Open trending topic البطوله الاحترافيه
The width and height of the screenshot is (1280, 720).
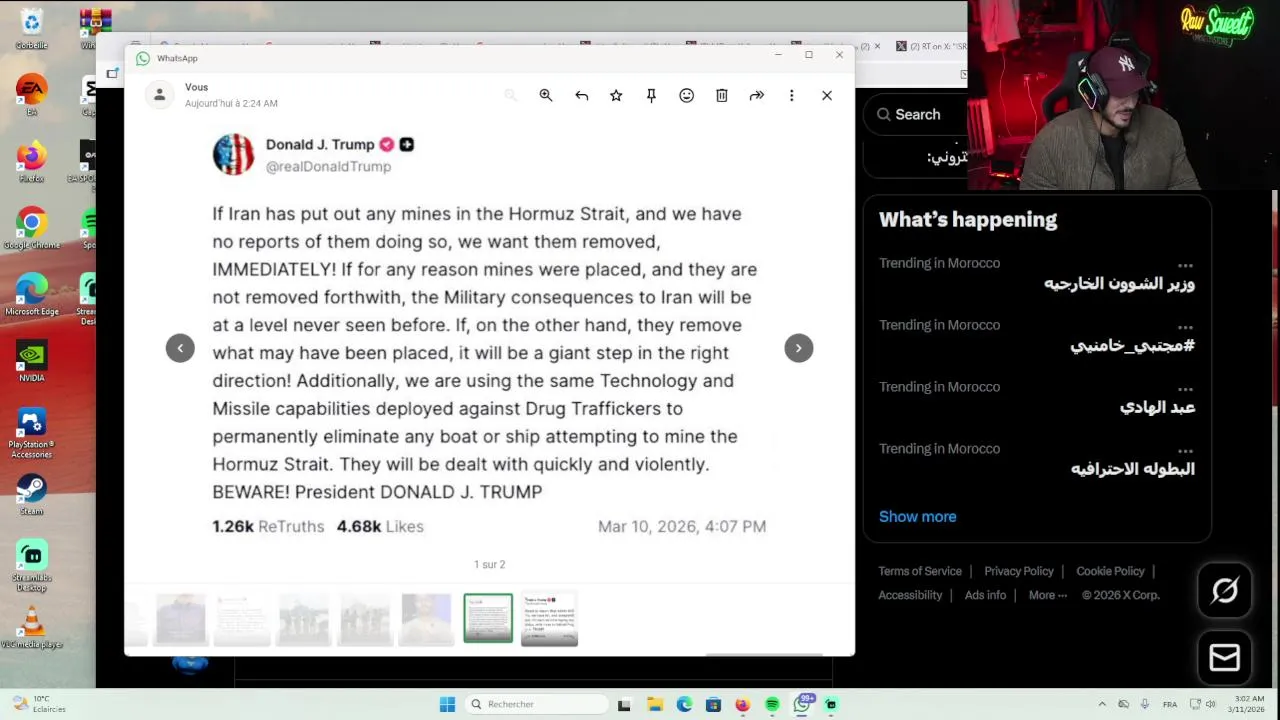[x=1132, y=469]
